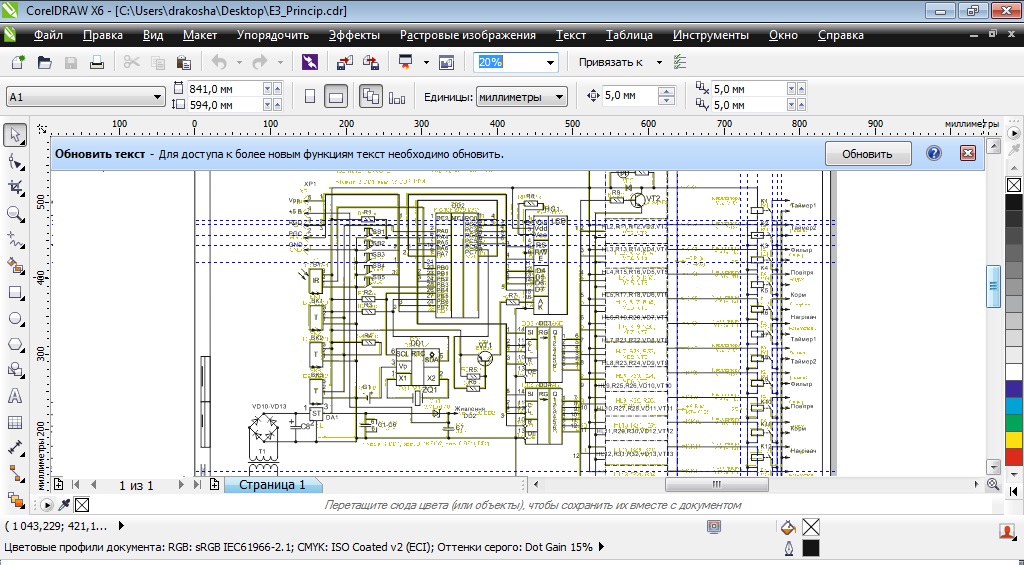Click the New document icon
This screenshot has width=1024, height=565.
(x=18, y=62)
